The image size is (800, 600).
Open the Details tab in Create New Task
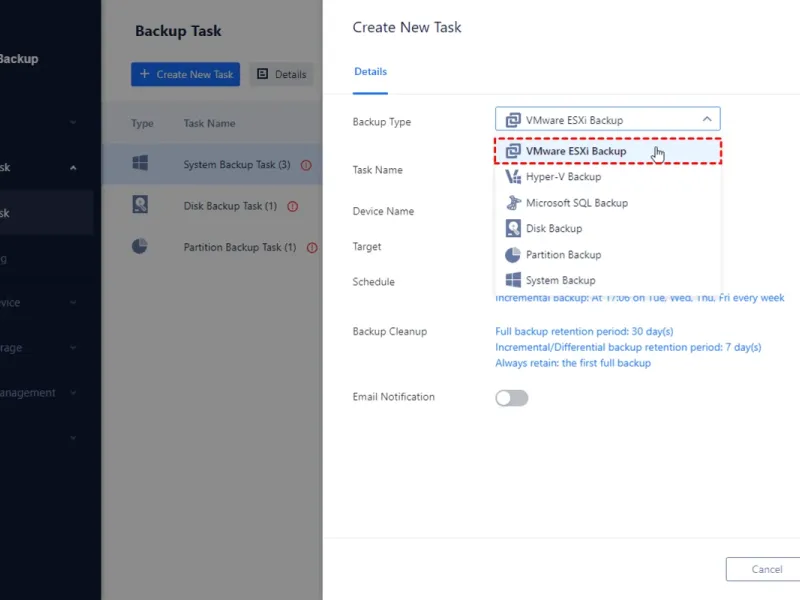[370, 72]
